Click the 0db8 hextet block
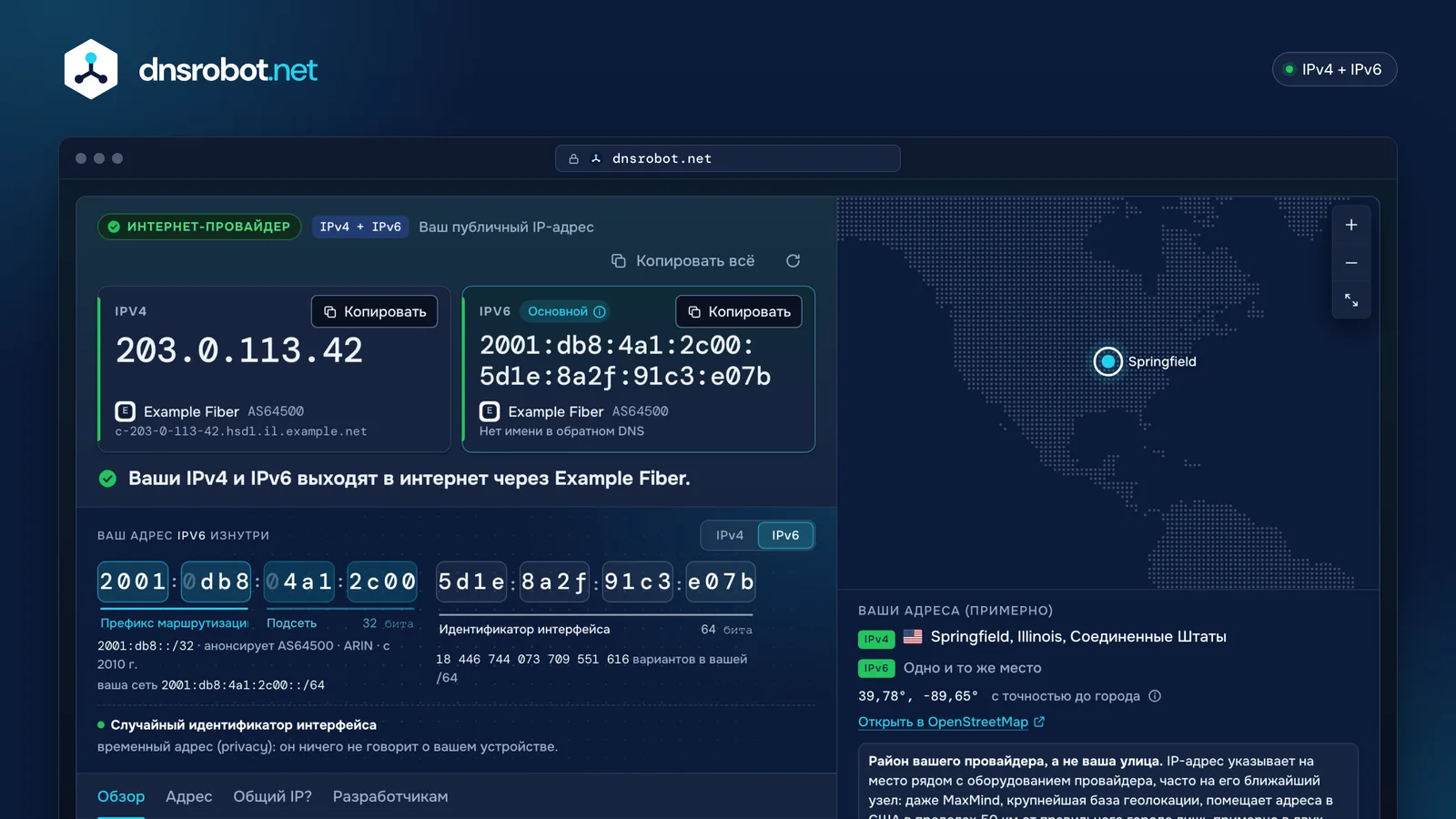This screenshot has width=1456, height=819. click(x=217, y=581)
